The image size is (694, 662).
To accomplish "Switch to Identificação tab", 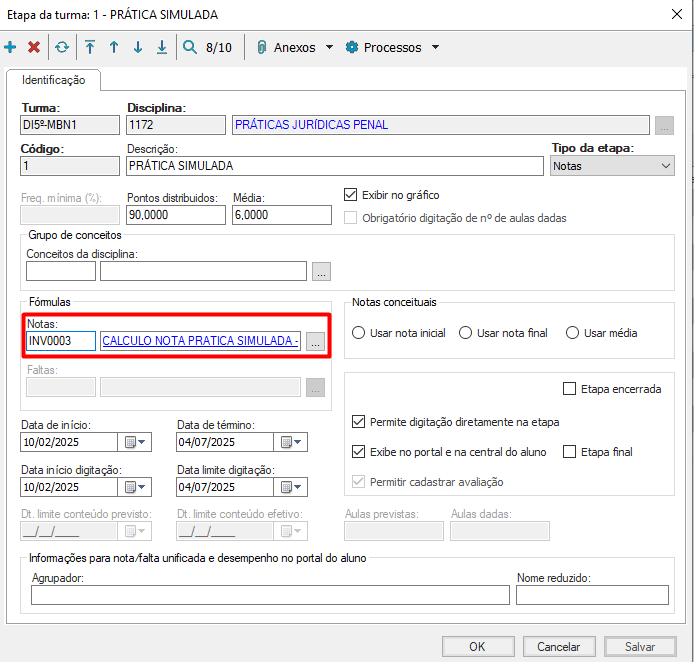I will pos(54,80).
